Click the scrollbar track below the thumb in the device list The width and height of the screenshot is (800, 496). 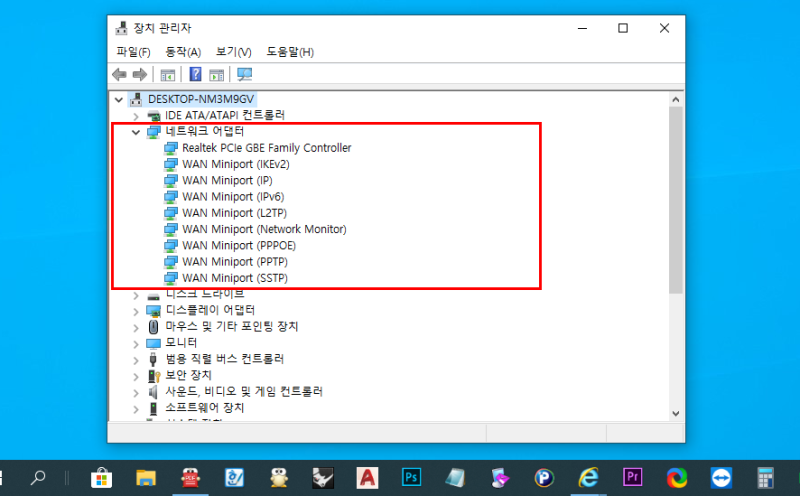[676, 350]
